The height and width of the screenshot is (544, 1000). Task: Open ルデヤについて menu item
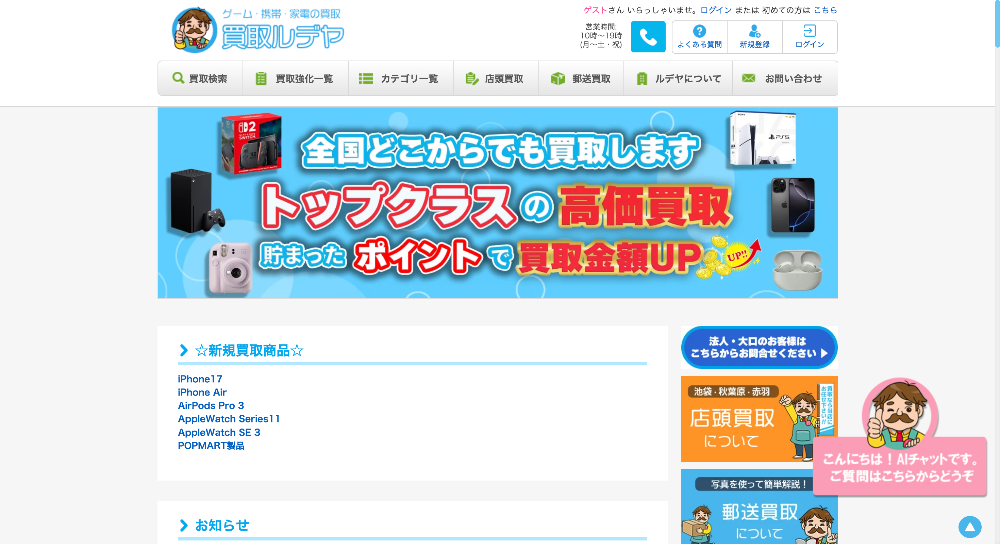[678, 79]
